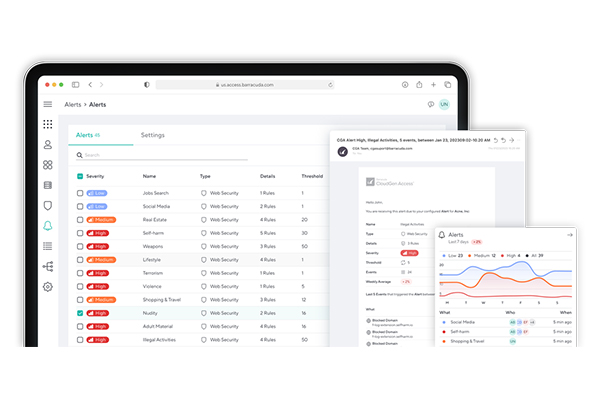Sort by Severity column header
Viewport: 600px width, 399px height.
[95, 176]
